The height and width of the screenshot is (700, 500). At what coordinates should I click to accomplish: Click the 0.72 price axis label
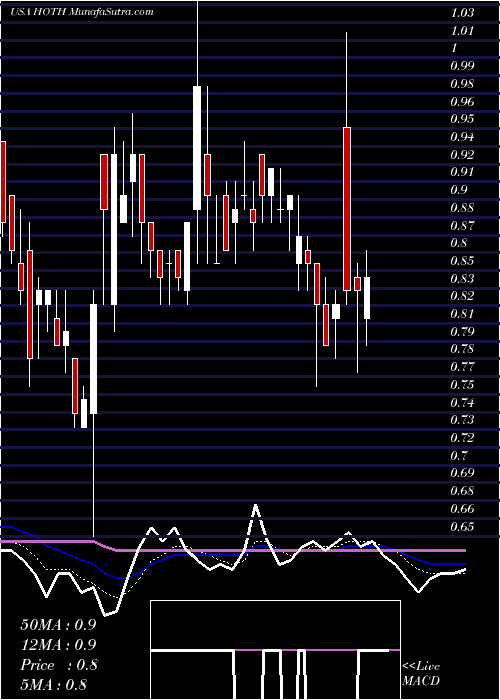(462, 438)
